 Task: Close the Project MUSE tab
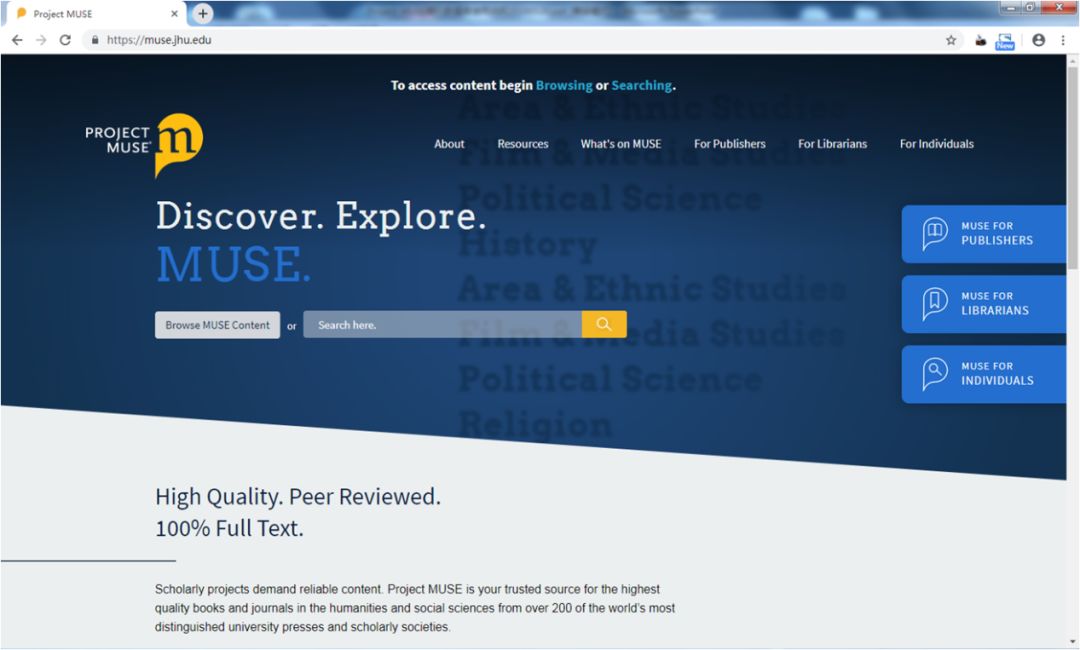(174, 13)
